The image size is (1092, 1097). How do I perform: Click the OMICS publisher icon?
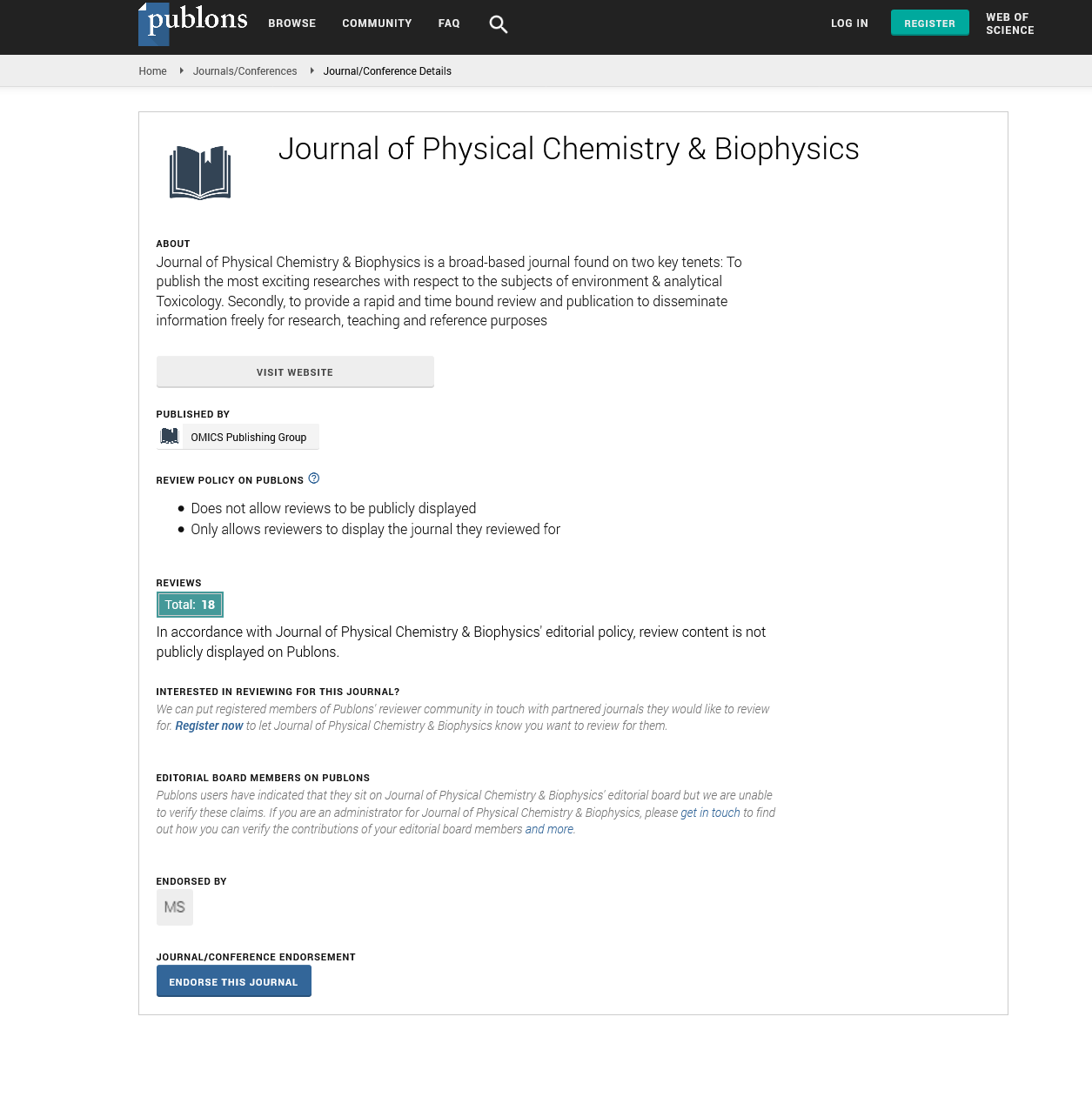tap(170, 437)
